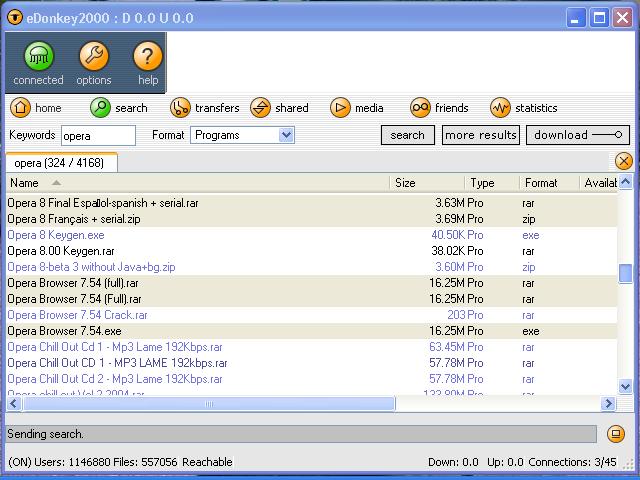Click the Users: 1146880 status text
Screen dimensions: 640x480
coord(72,462)
